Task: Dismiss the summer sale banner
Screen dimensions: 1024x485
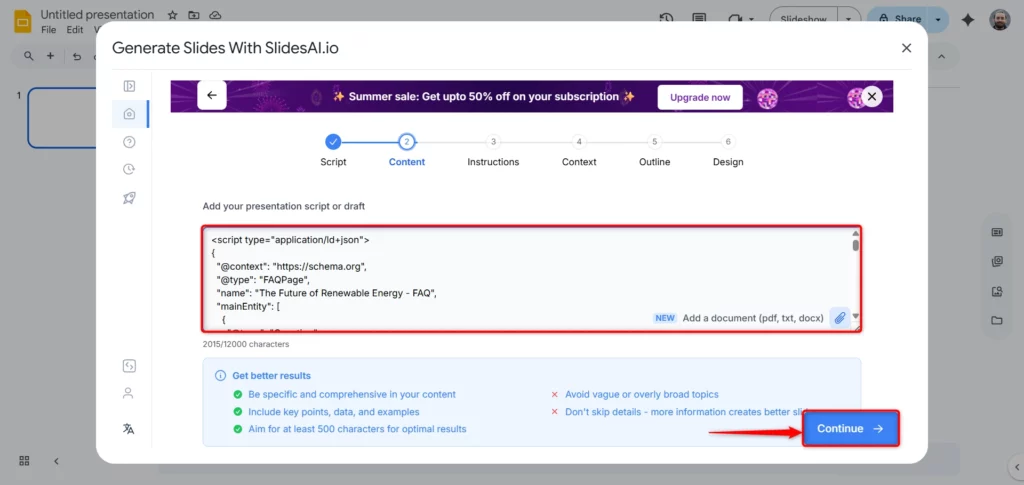Action: pyautogui.click(x=872, y=96)
